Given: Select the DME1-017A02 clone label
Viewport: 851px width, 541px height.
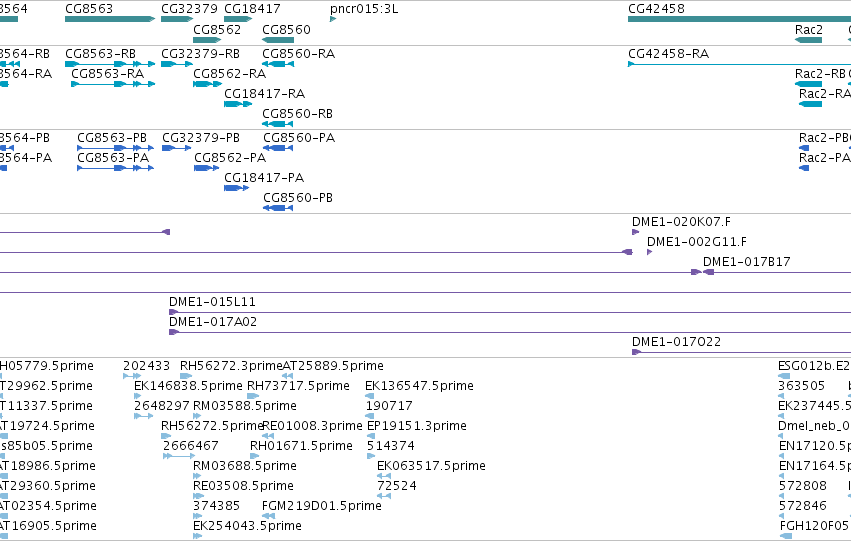Looking at the screenshot, I should tap(213, 322).
